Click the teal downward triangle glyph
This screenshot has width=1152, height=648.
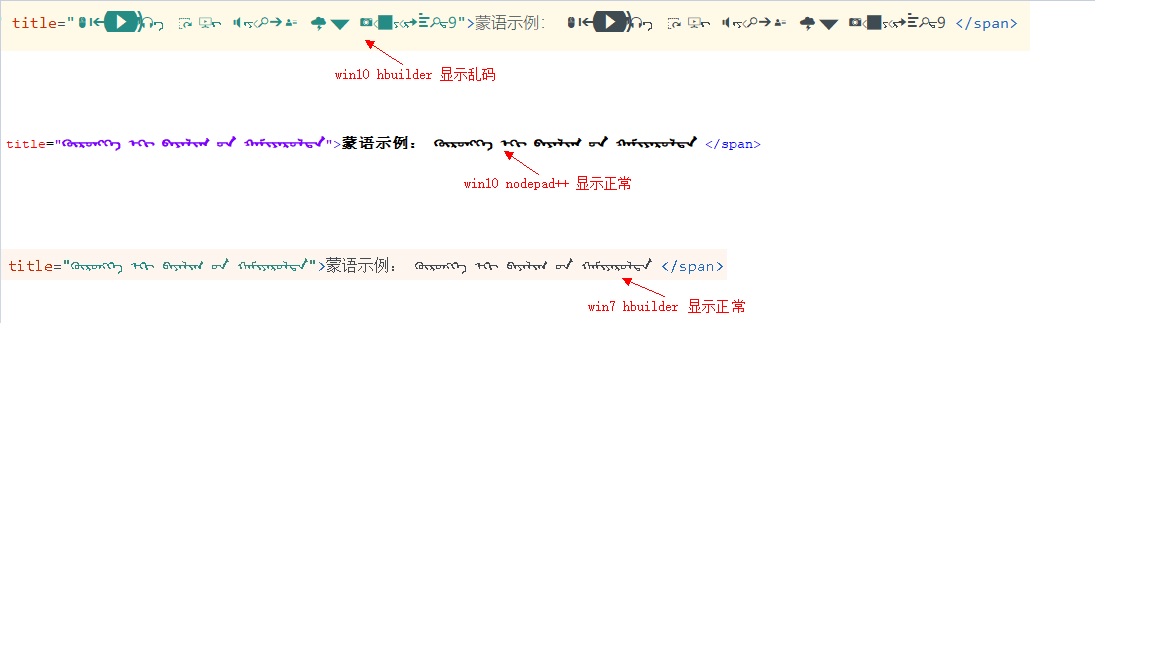pyautogui.click(x=340, y=24)
